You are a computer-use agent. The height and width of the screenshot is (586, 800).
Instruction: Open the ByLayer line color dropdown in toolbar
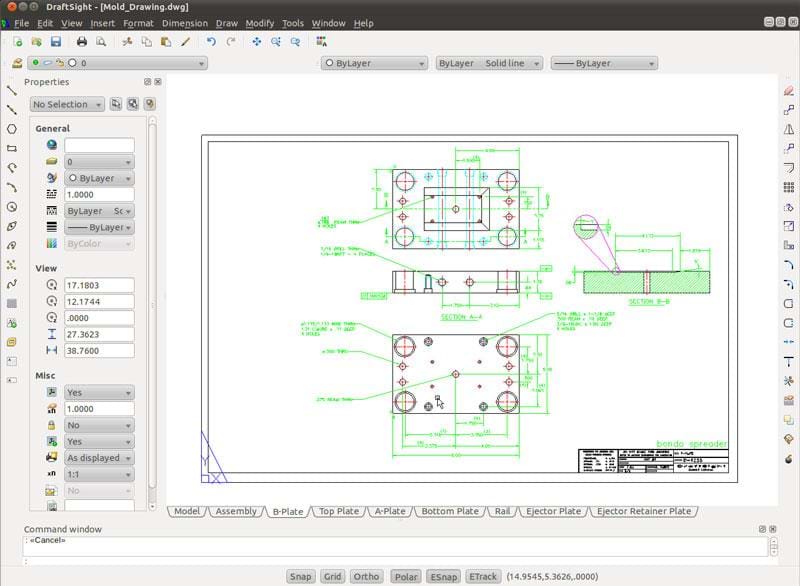(373, 63)
